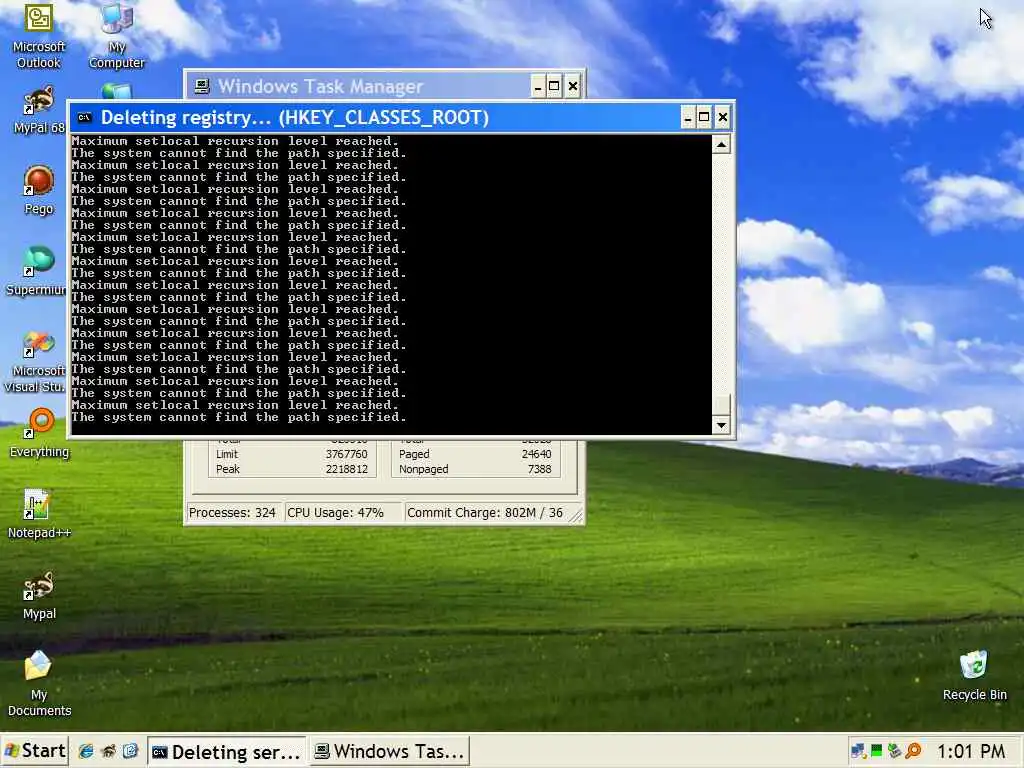Click the third quick launch icon
The image size is (1024, 768).
(x=130, y=751)
